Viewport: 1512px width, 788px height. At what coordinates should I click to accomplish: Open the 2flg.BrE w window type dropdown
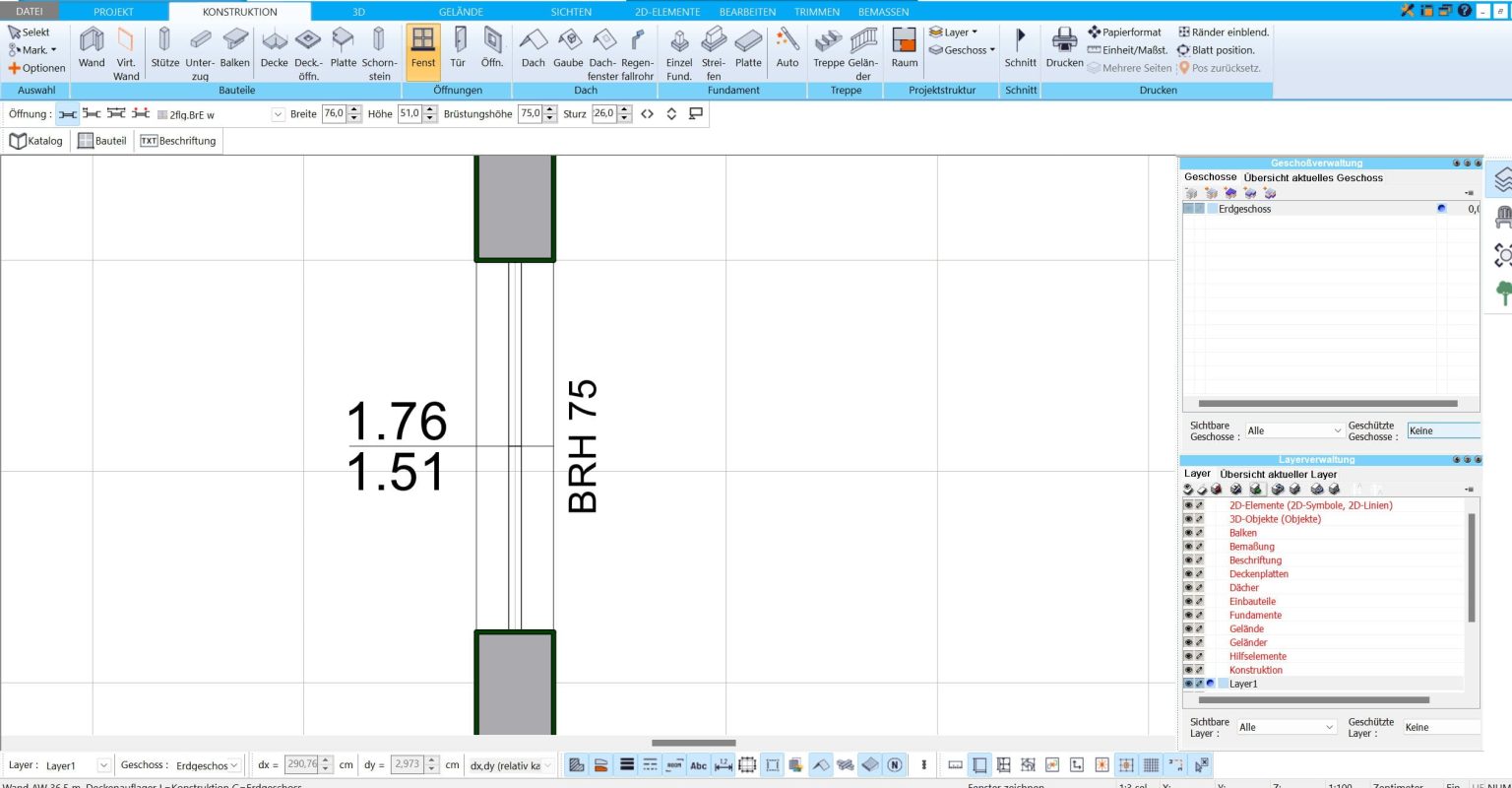click(220, 114)
